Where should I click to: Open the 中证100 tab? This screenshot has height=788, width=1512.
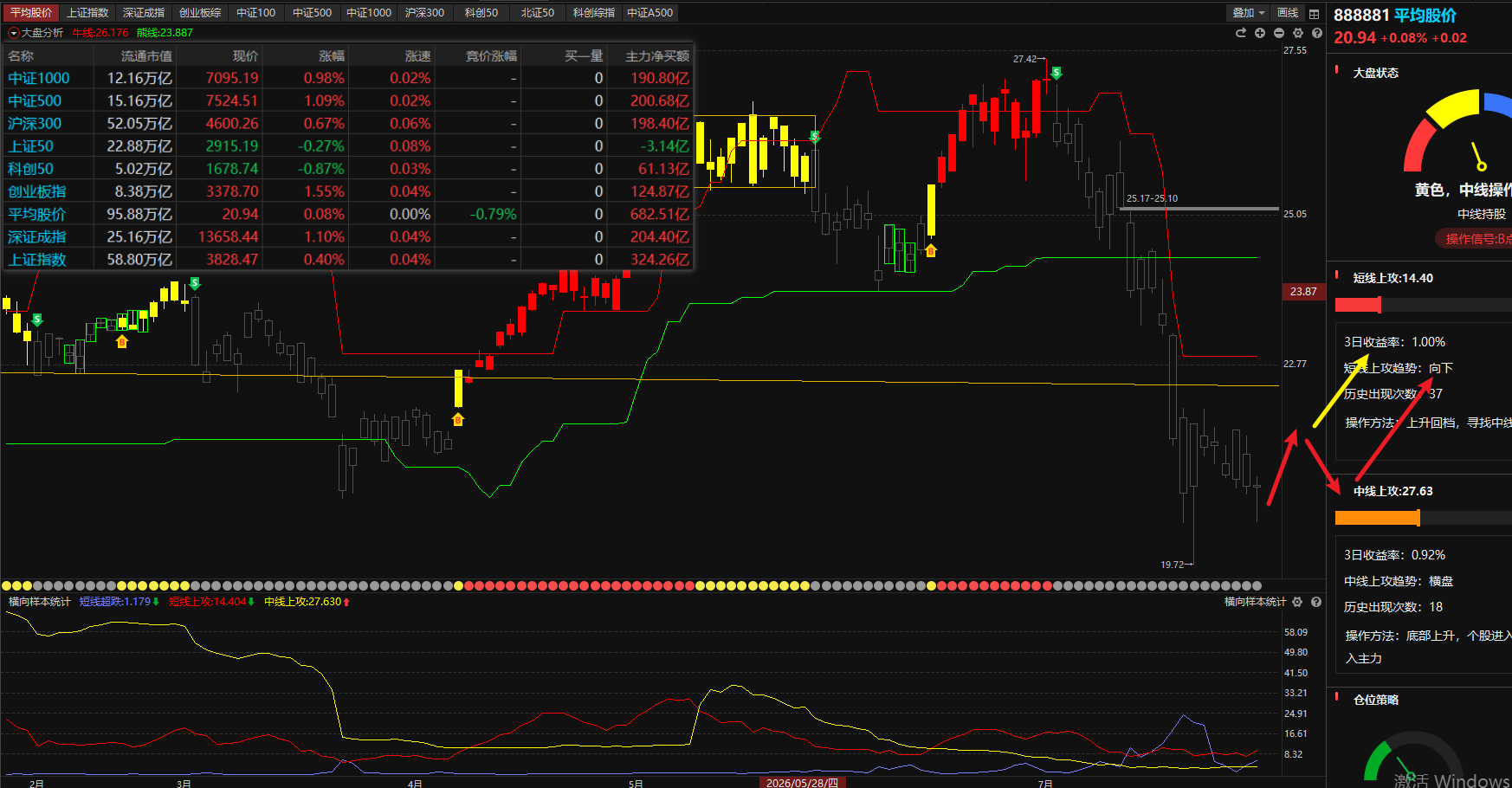pyautogui.click(x=256, y=13)
